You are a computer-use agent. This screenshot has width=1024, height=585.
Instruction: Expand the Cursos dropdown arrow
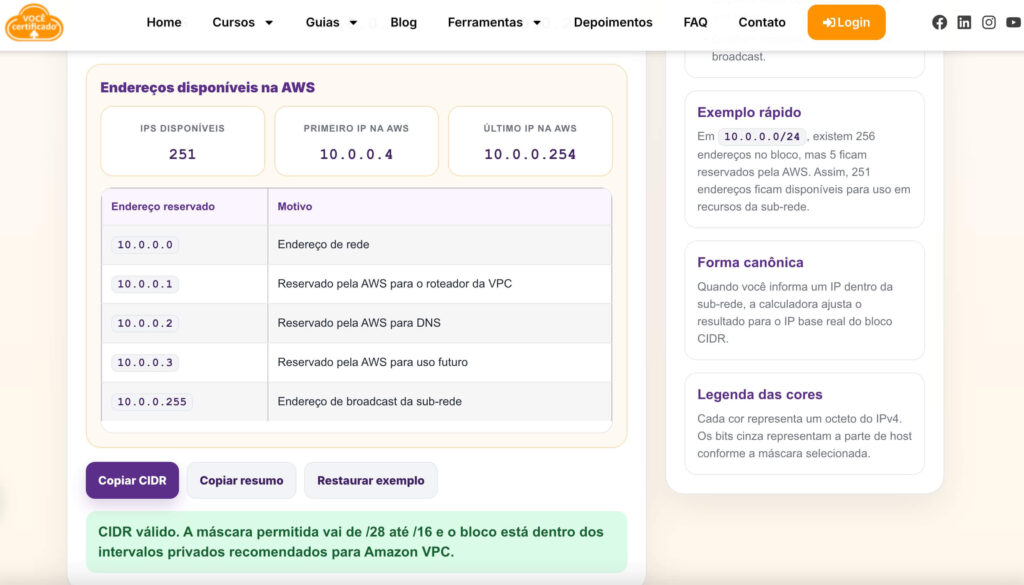[268, 23]
